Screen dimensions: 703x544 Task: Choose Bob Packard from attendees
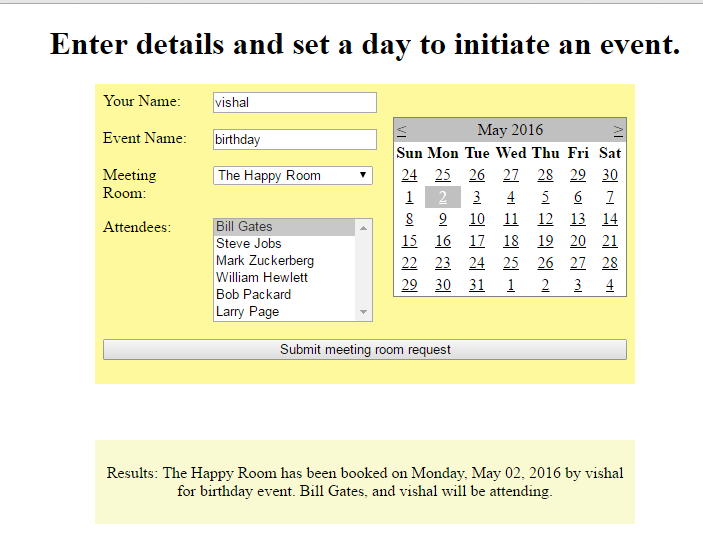pos(254,295)
